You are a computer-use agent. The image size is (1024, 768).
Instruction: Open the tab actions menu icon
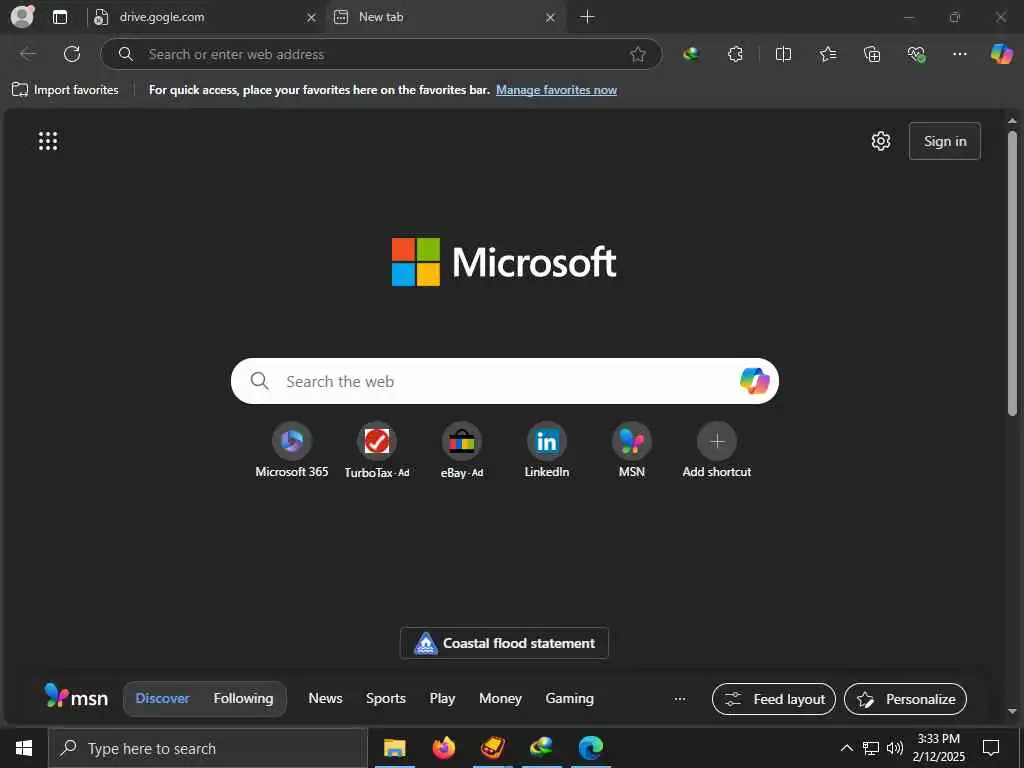59,17
